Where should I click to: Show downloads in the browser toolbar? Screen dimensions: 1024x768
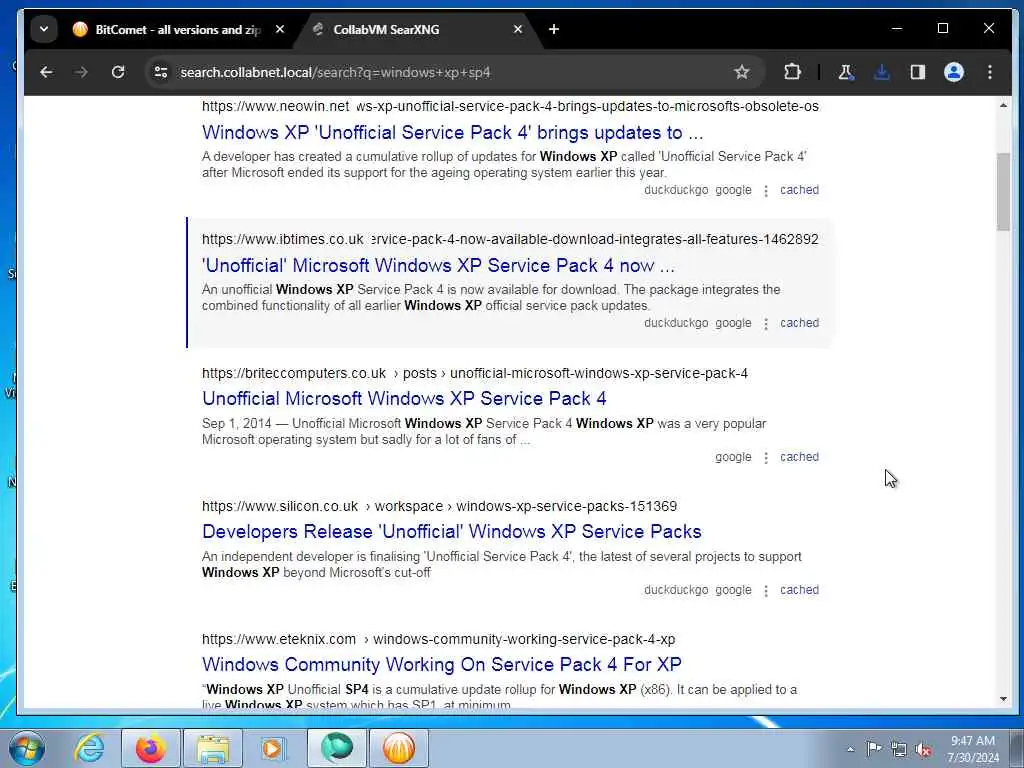tap(882, 72)
